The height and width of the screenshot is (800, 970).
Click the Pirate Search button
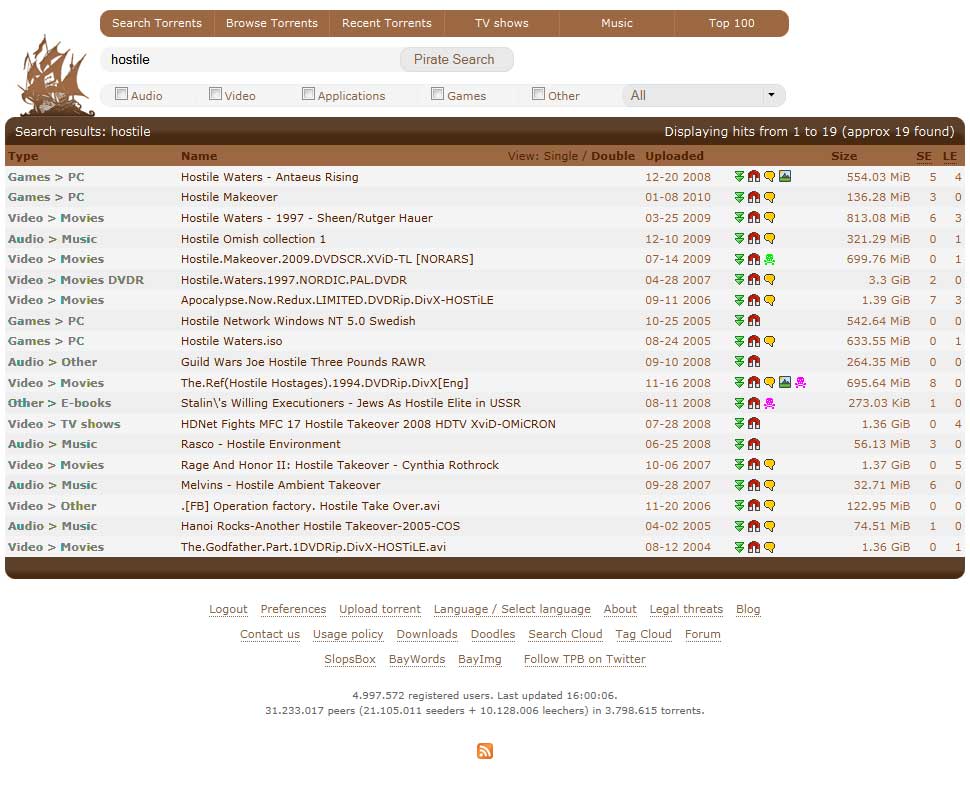click(x=456, y=59)
